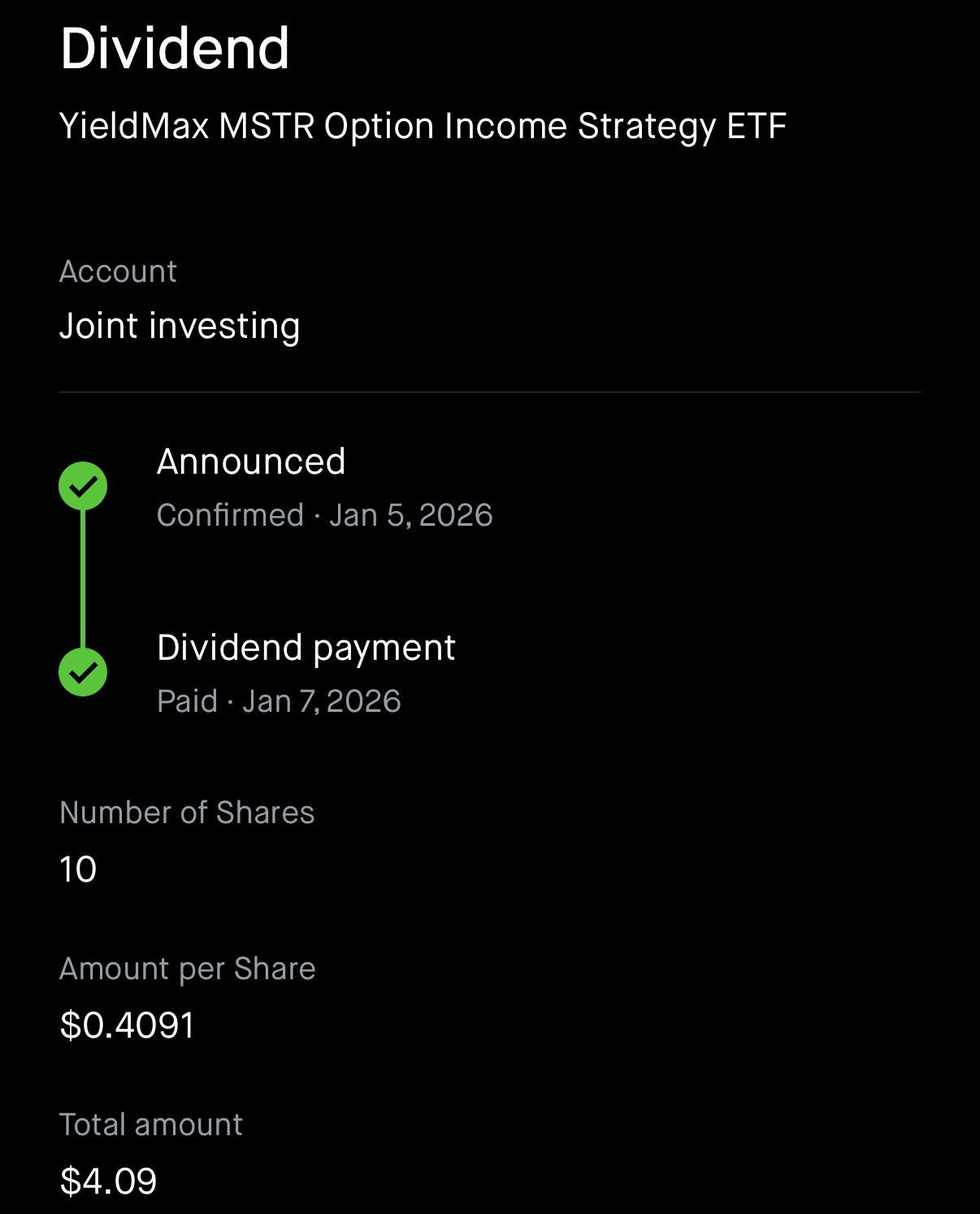Select YieldMax MSTR Option Income Strategy ETF name
The height and width of the screenshot is (1214, 980).
coord(423,127)
